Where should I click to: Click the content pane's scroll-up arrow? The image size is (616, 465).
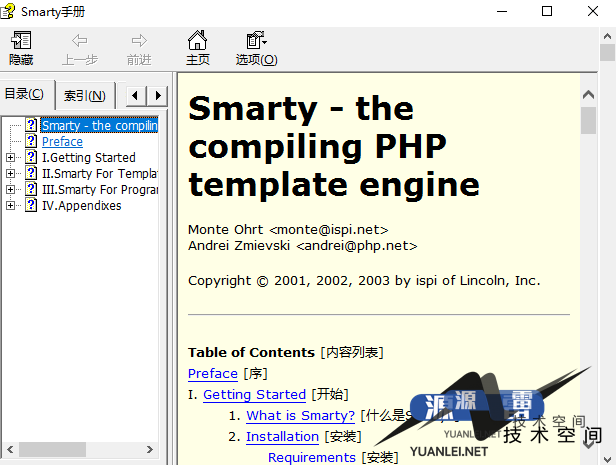tap(588, 95)
